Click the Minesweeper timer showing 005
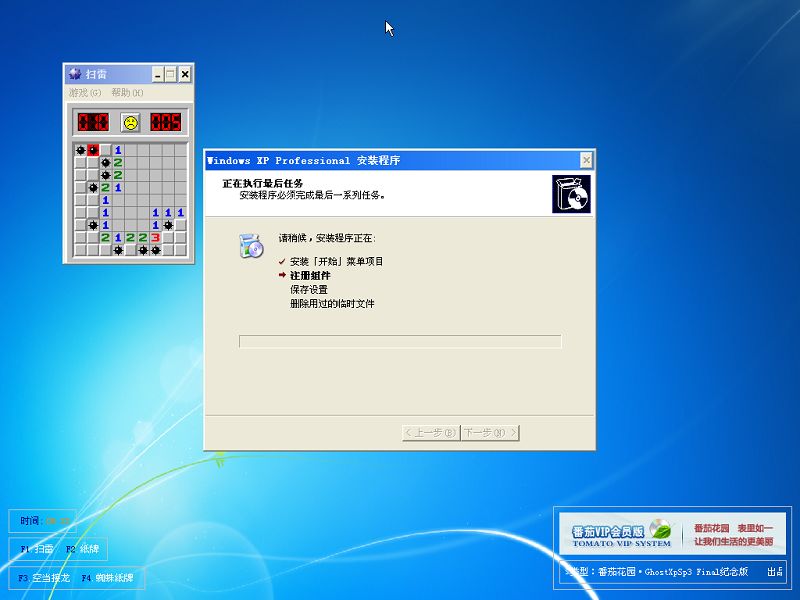The image size is (800, 600). 166,122
